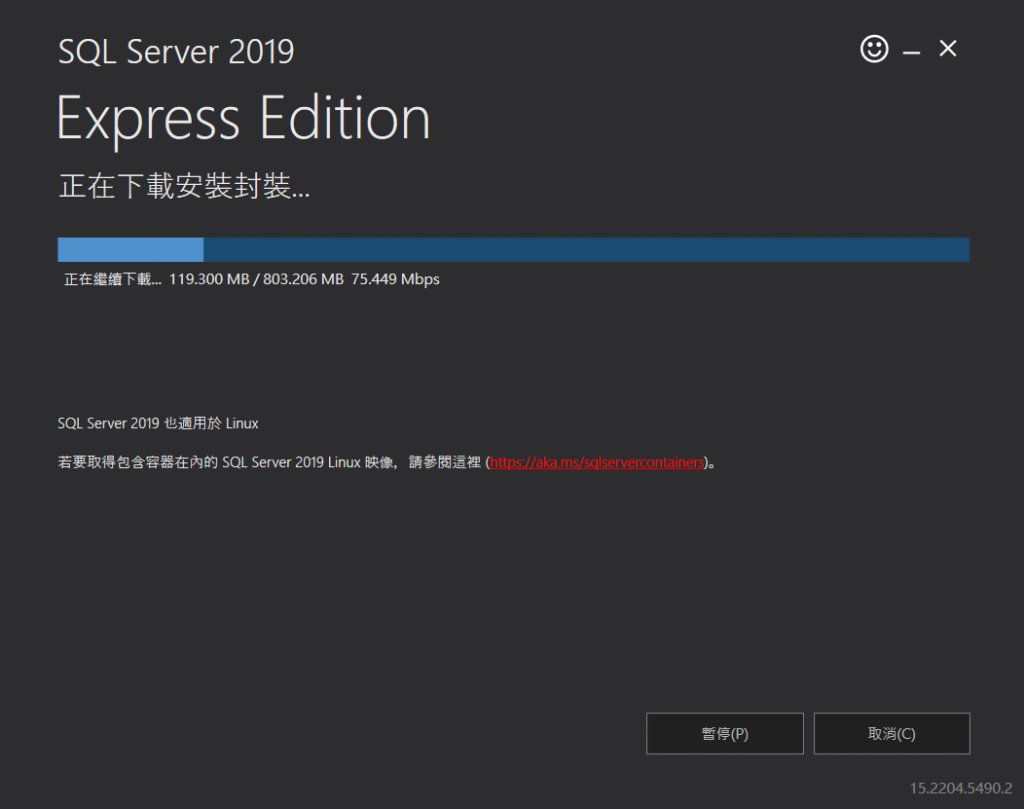Click the 請參閱這裡 phrase before the link
Viewport: 1024px width, 809px height.
point(445,462)
